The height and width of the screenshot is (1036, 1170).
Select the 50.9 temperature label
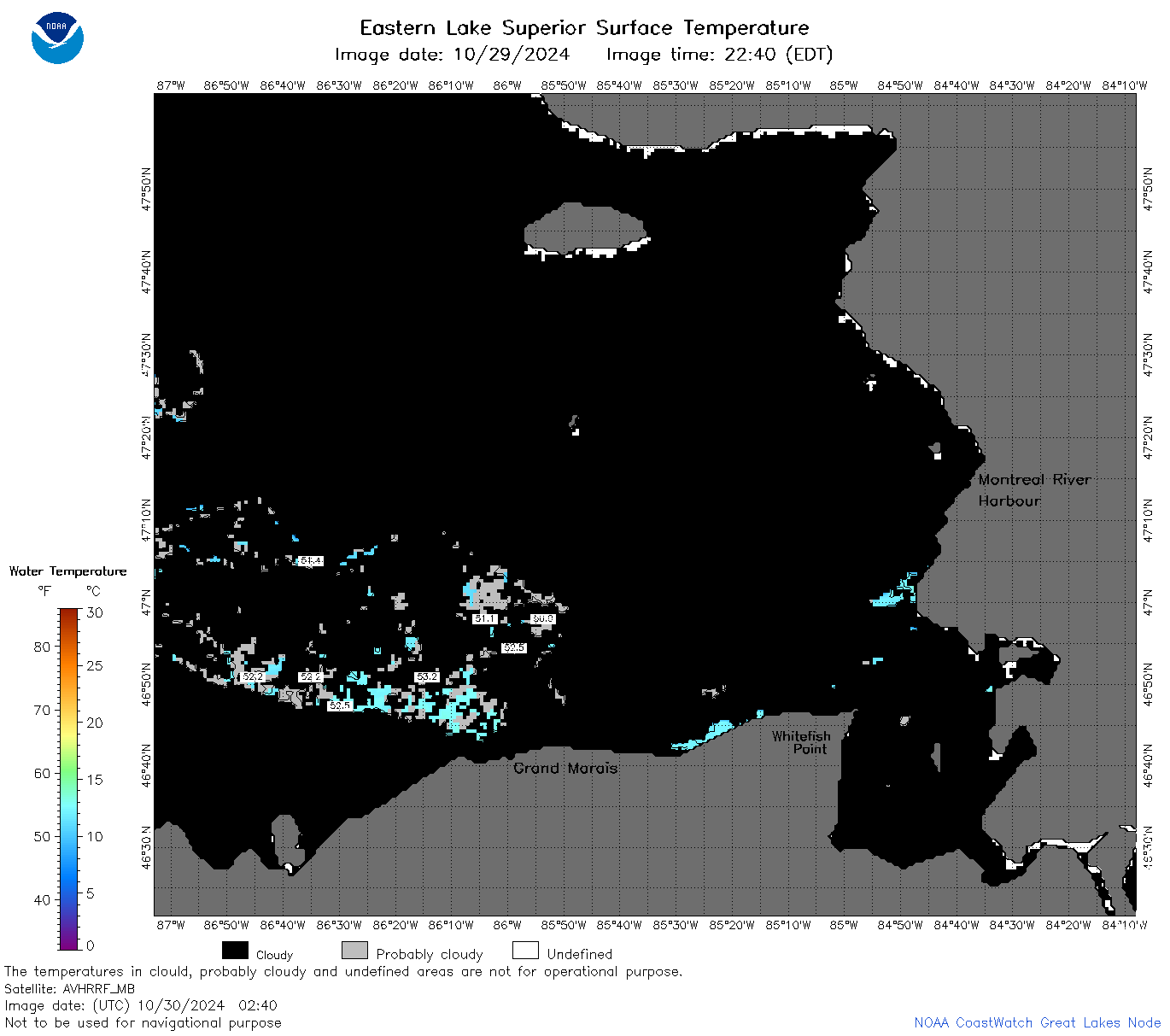pos(543,618)
